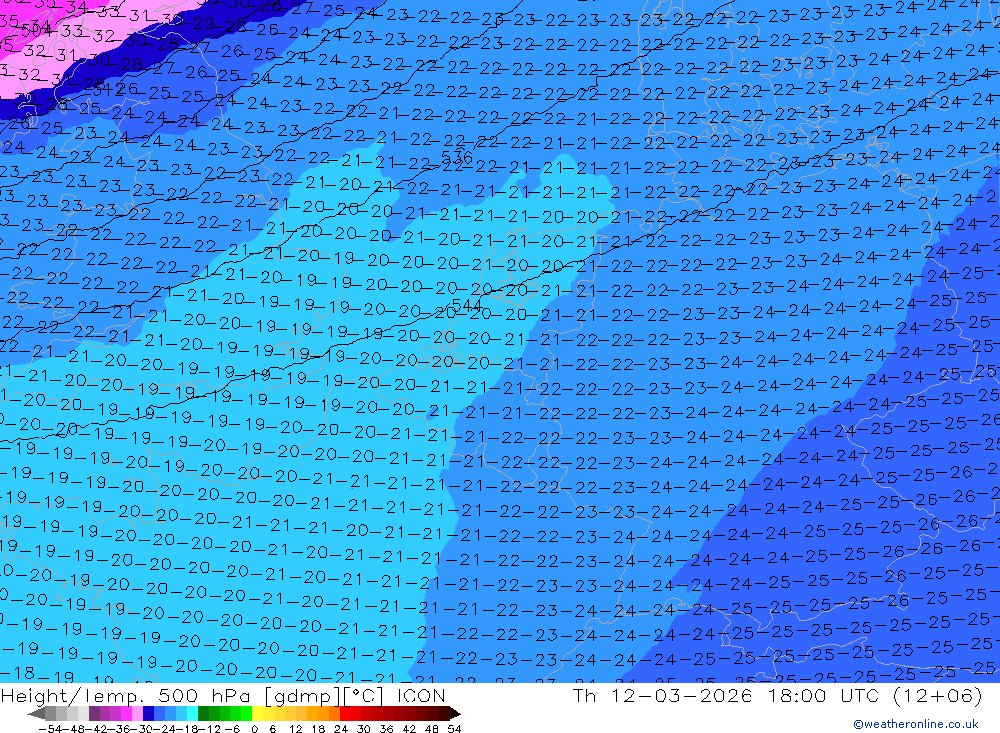Click the "54" label on the color scale

point(454,729)
